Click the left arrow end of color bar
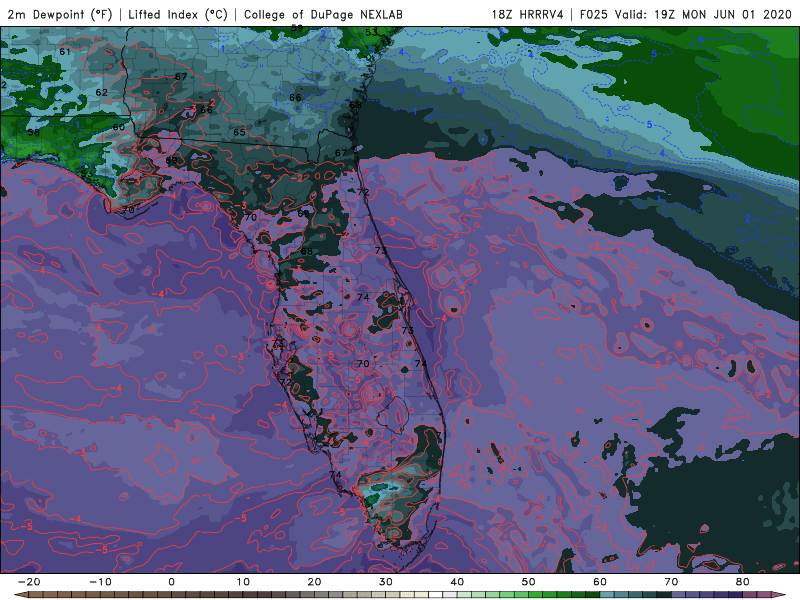800x600 pixels. 20,595
